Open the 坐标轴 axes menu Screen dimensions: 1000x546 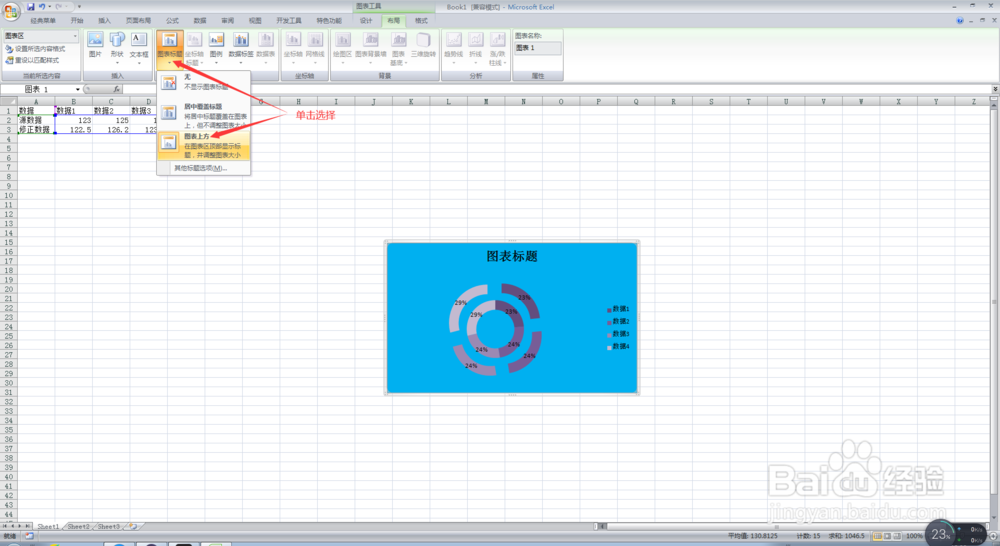(293, 47)
